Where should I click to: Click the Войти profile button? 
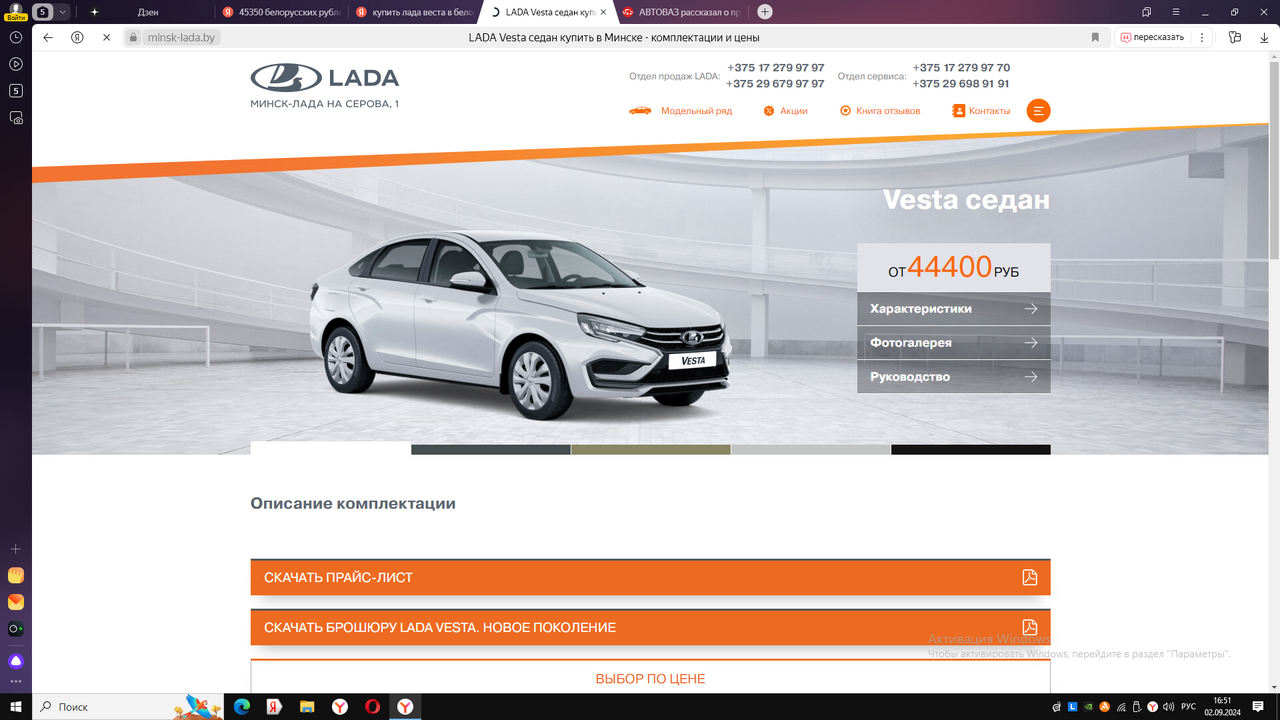click(x=15, y=12)
